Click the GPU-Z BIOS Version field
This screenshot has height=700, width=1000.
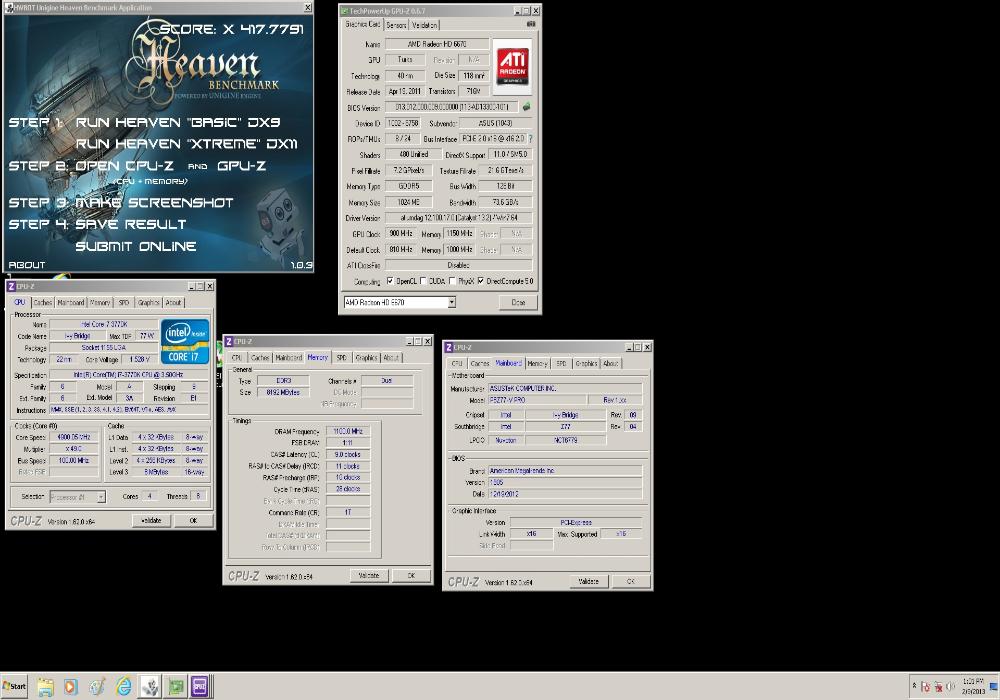tap(452, 107)
